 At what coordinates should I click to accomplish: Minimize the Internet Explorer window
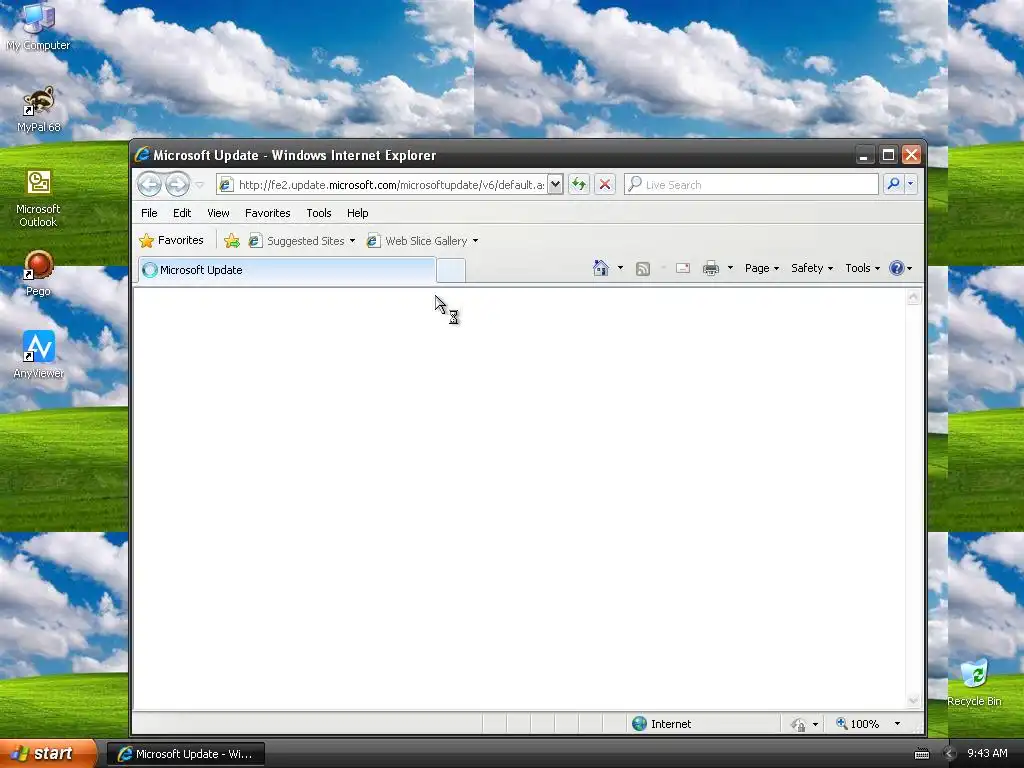(x=864, y=155)
